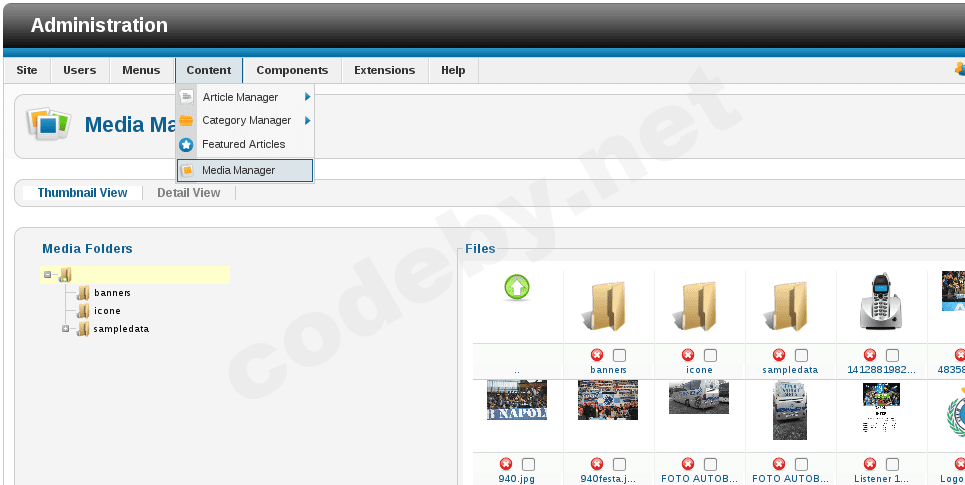The width and height of the screenshot is (965, 485).
Task: Click the Media Manager menu item icon
Action: 187,170
